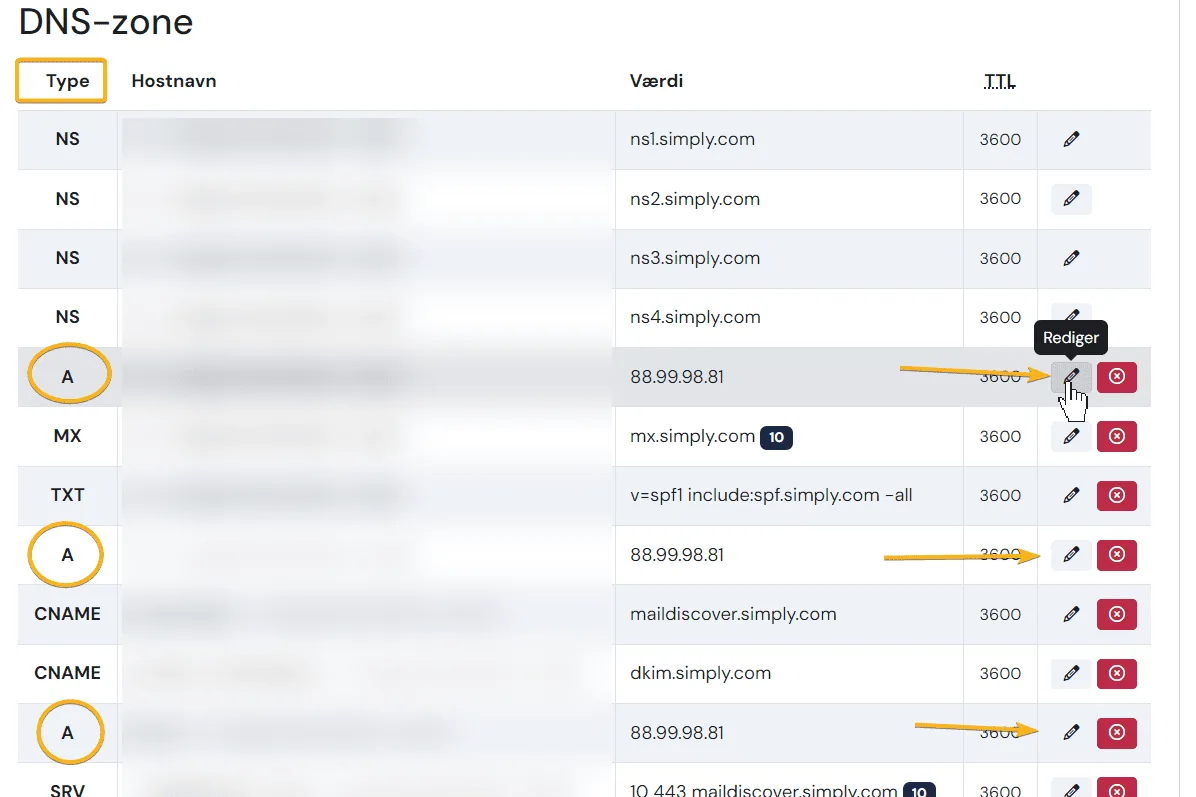1196x797 pixels.
Task: Click the TTL 3600 of the mx.simply.com row
Action: [x=1000, y=436]
